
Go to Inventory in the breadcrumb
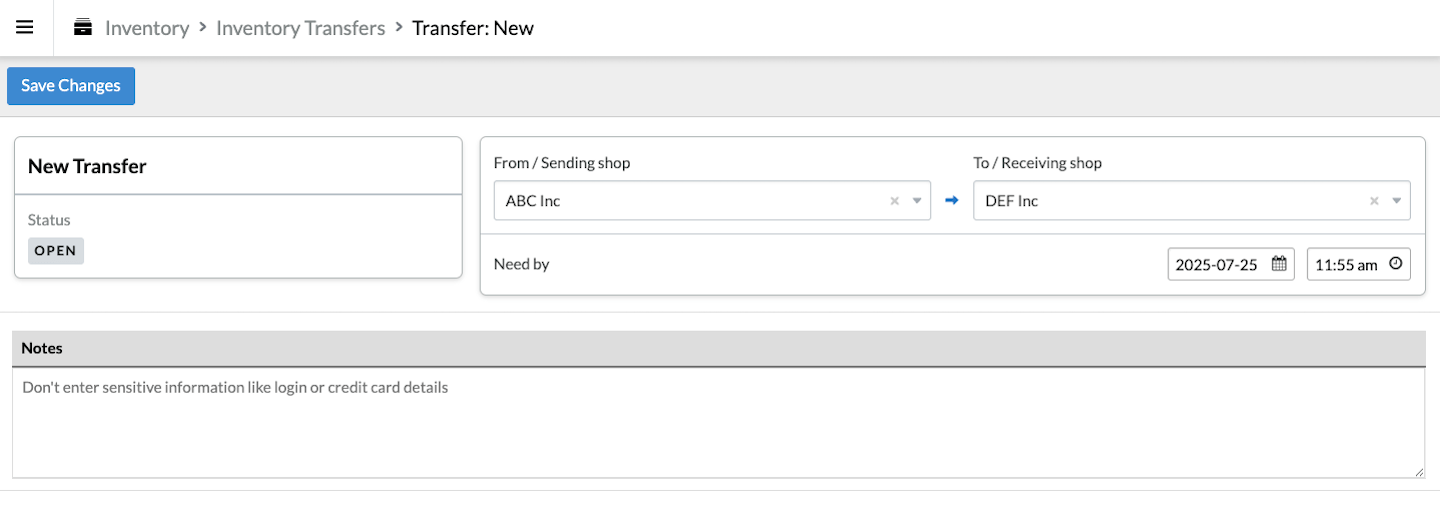coord(147,28)
